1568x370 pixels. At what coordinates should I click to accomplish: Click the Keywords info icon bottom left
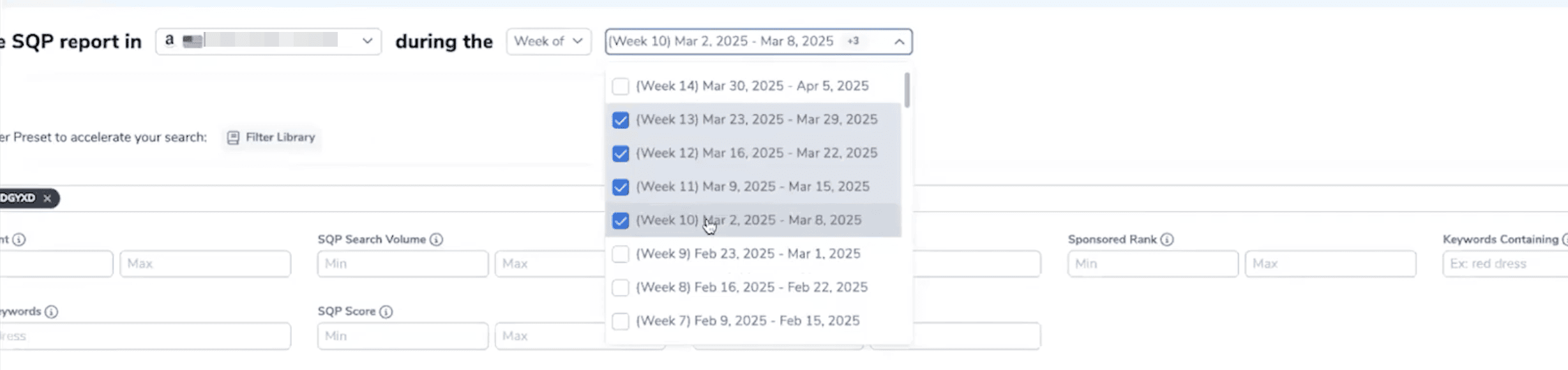coord(52,312)
